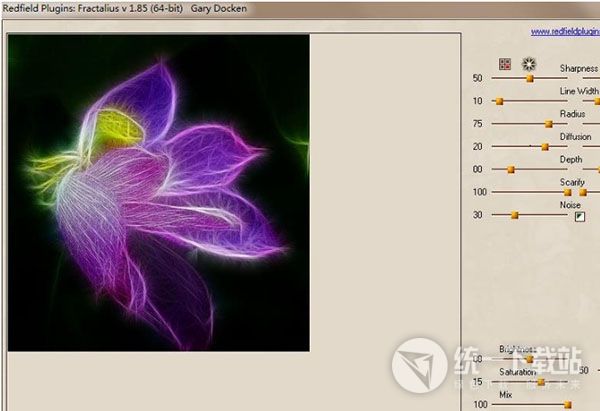This screenshot has width=600, height=411.
Task: Click the Noise value 30 field
Action: tap(478, 215)
